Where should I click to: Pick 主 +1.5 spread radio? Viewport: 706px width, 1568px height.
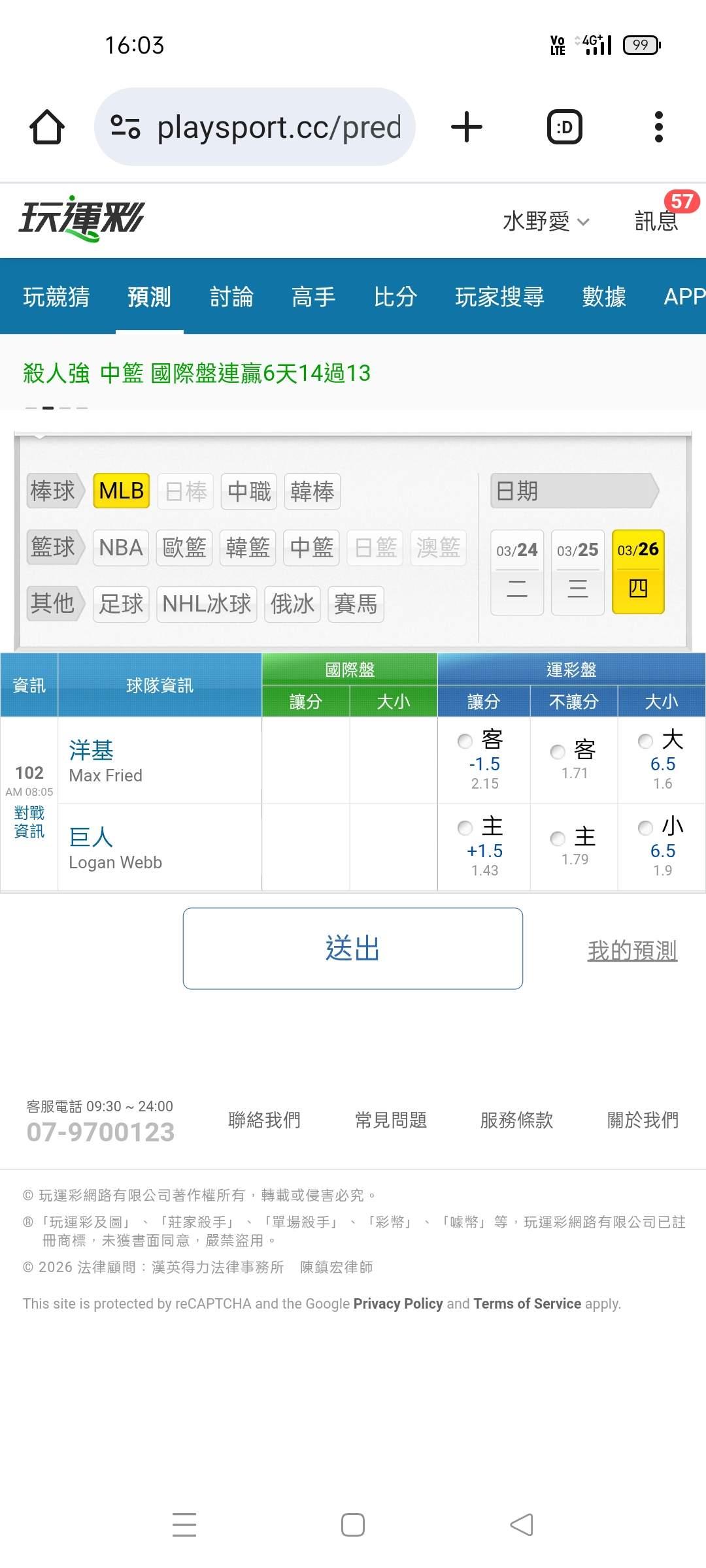(465, 828)
